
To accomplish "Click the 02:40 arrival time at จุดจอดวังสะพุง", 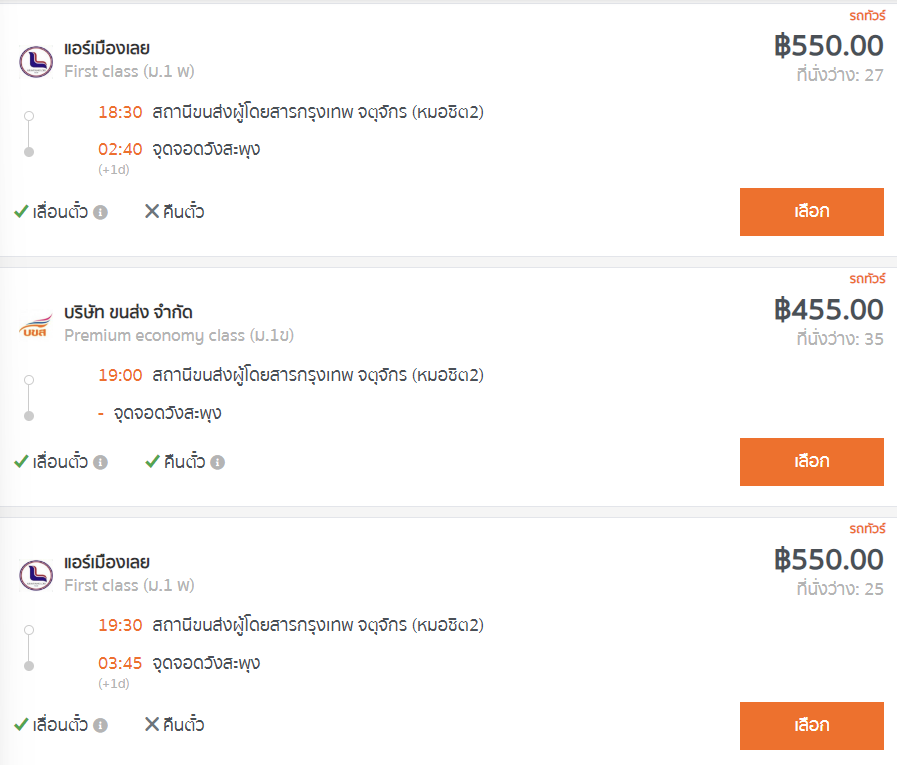I will coord(120,149).
